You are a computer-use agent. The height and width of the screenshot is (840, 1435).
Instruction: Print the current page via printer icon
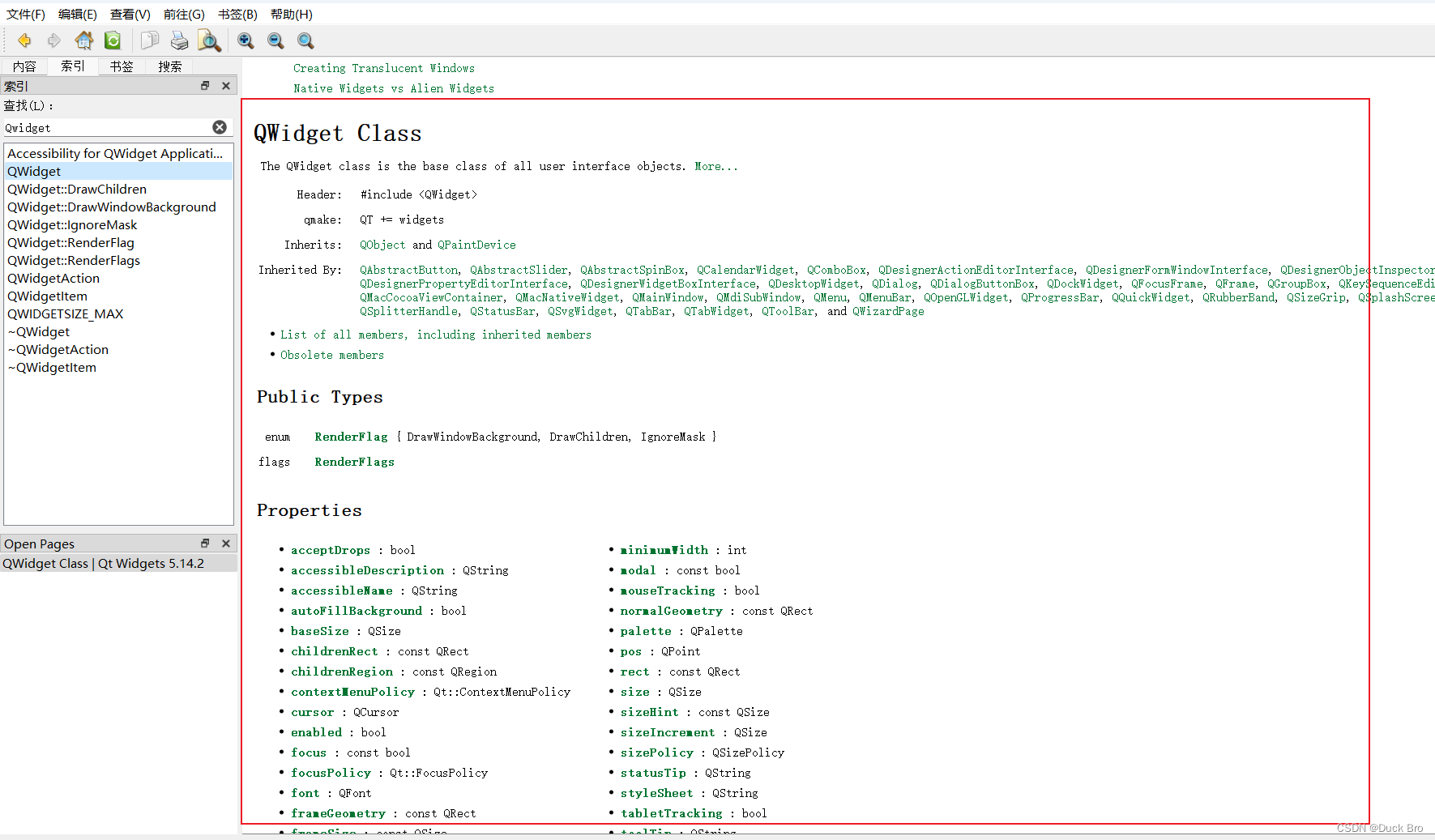[x=179, y=41]
